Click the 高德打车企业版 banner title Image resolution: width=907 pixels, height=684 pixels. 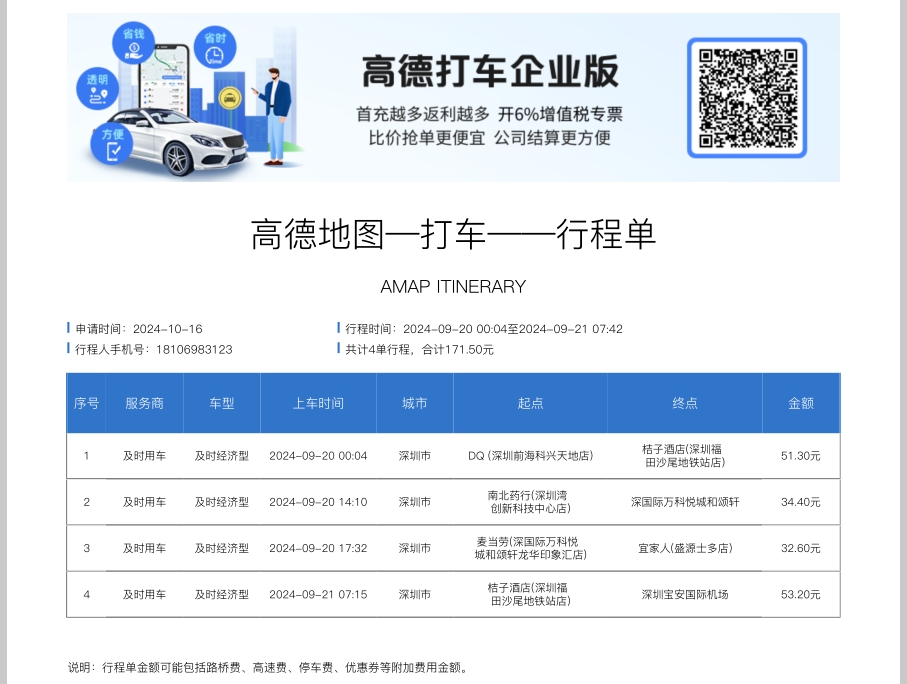[x=489, y=71]
